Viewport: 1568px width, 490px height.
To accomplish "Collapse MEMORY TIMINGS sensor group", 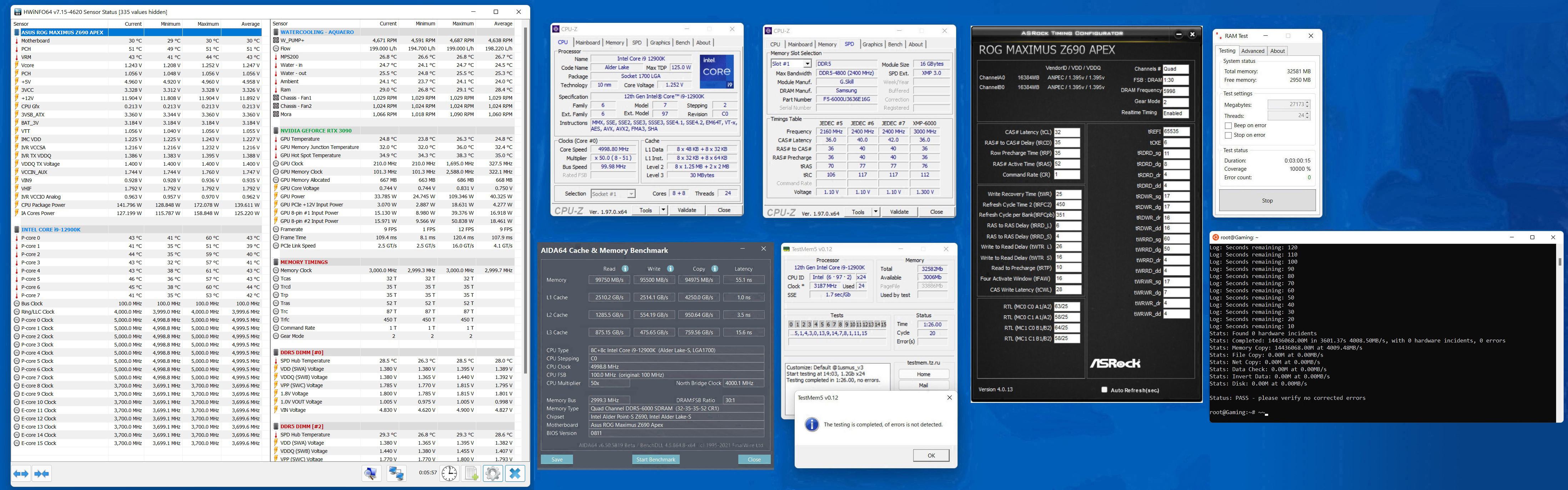I will pyautogui.click(x=276, y=262).
